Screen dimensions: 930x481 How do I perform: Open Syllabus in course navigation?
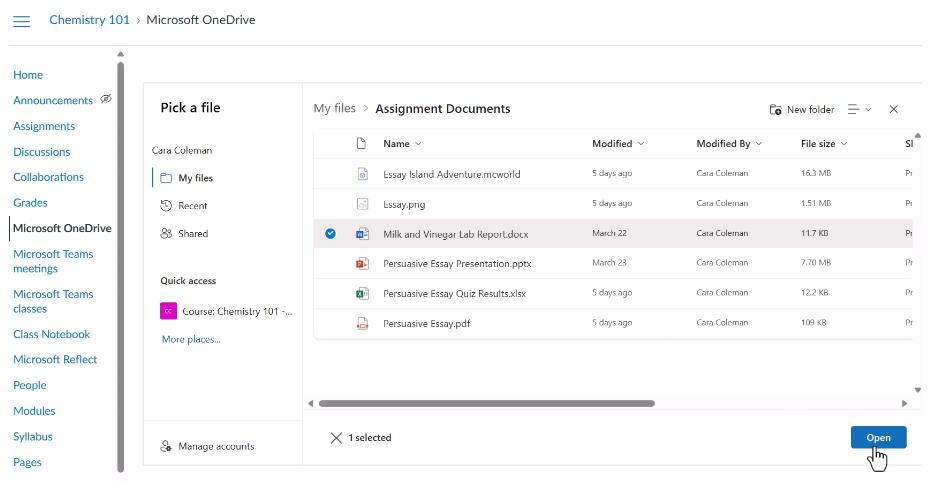click(x=33, y=437)
